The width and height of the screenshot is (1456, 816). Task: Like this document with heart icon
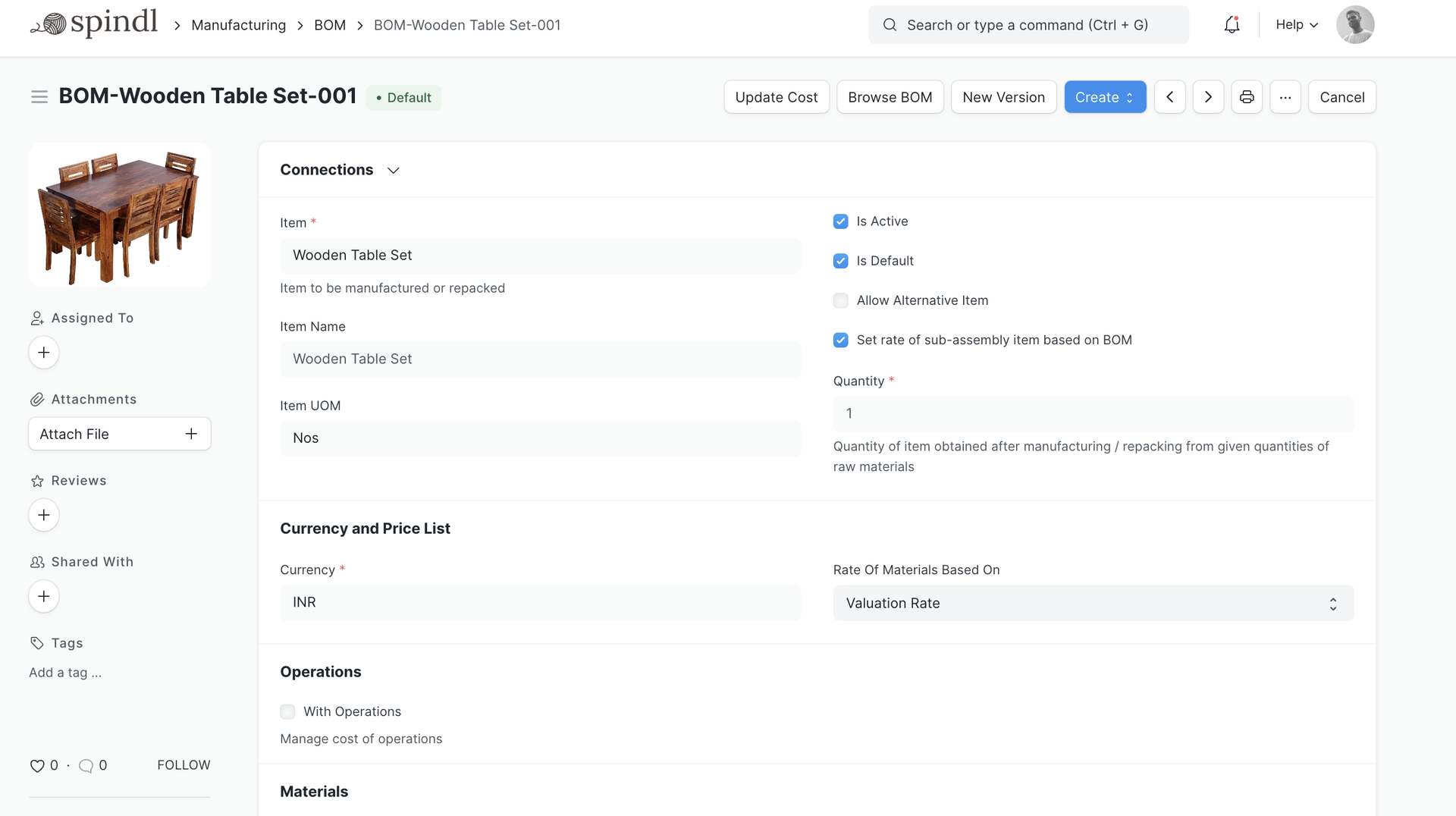pyautogui.click(x=37, y=766)
